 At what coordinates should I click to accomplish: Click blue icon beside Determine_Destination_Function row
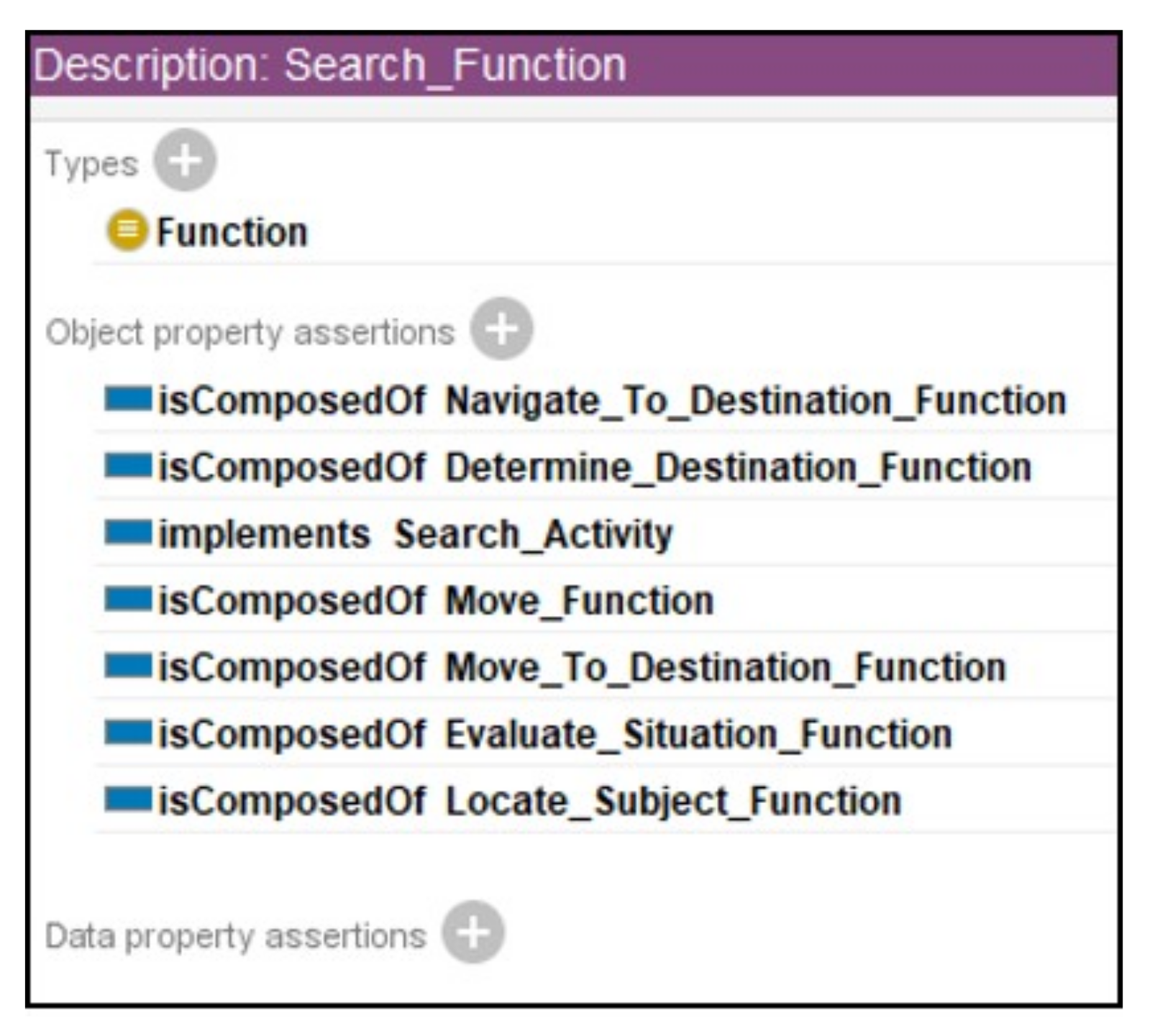(127, 466)
